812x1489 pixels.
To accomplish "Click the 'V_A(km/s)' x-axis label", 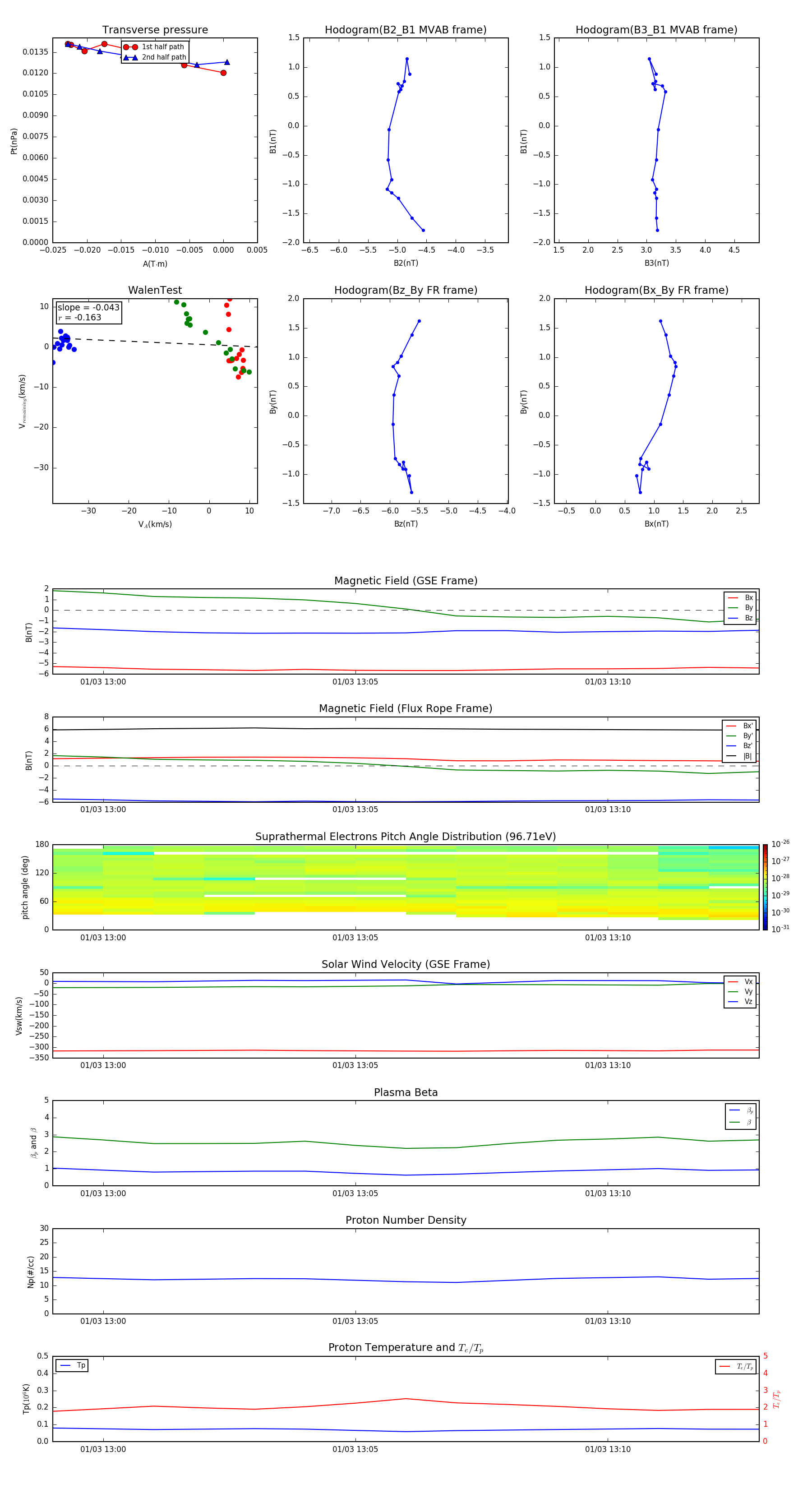I will point(155,524).
